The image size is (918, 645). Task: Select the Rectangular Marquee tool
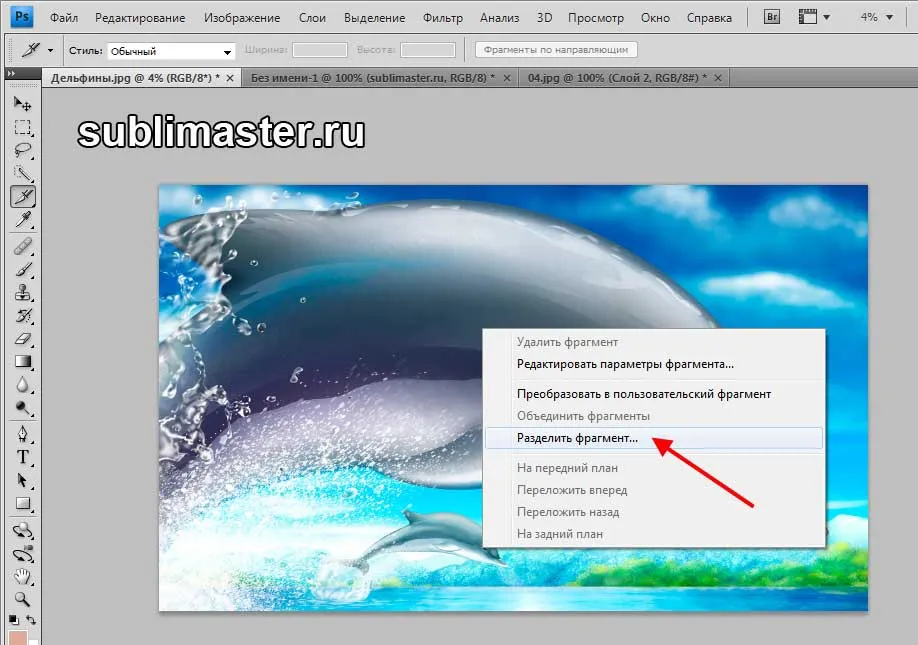coord(22,127)
